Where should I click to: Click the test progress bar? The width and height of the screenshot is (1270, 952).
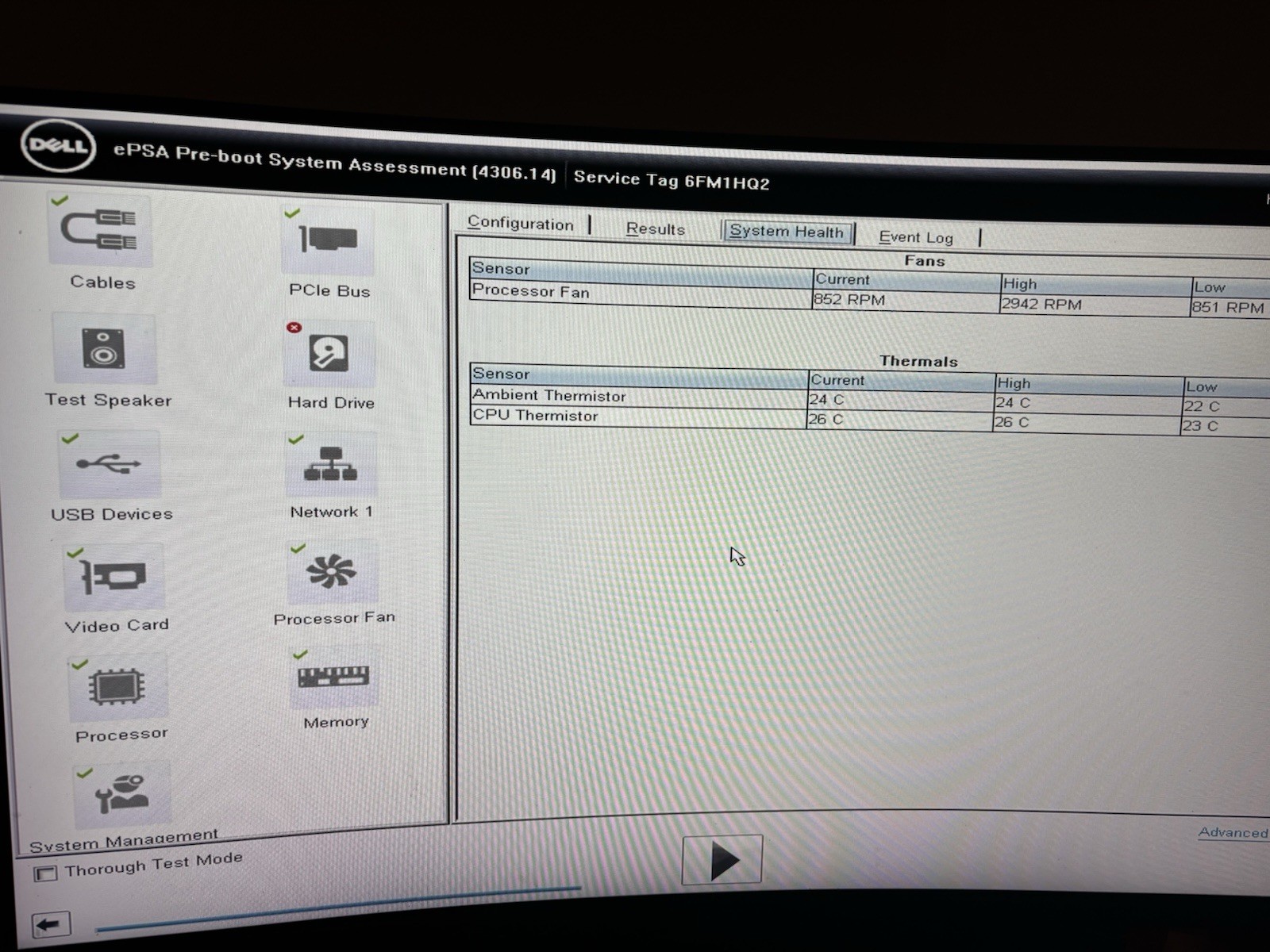(338, 908)
